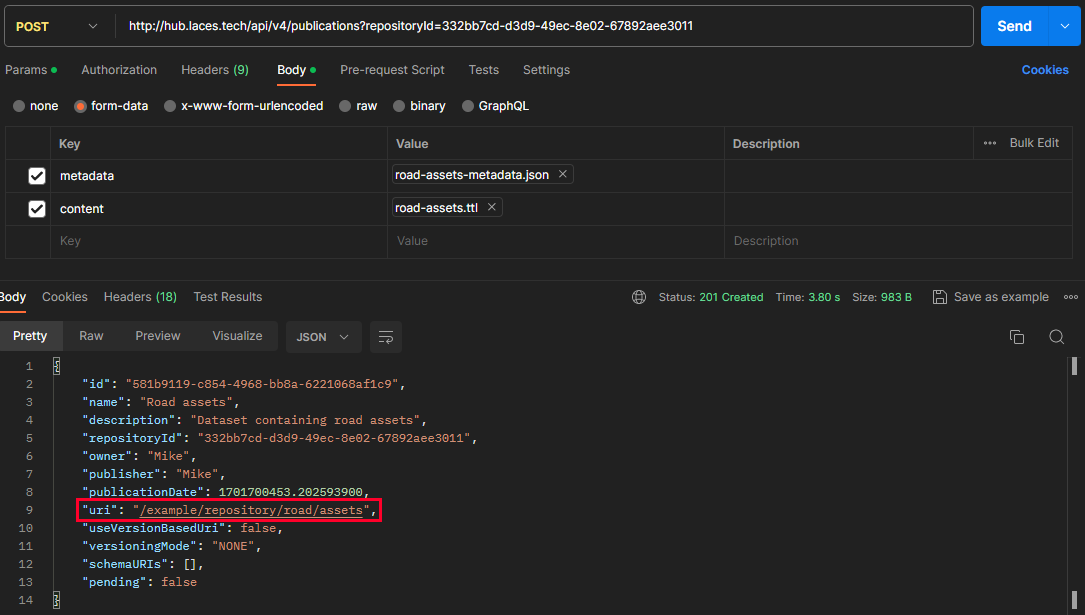Click the Cookies link at right
1085x615 pixels.
coord(1045,70)
